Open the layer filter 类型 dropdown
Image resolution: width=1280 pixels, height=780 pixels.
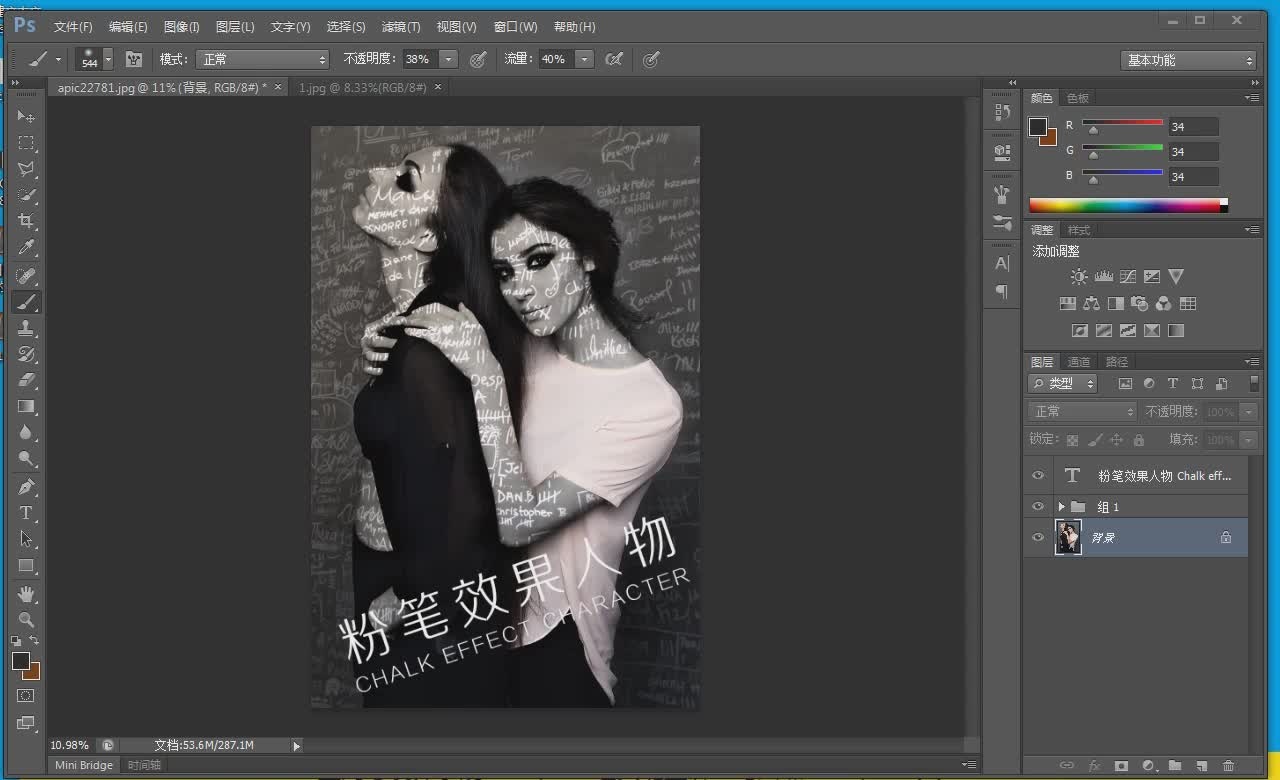pyautogui.click(x=1063, y=384)
